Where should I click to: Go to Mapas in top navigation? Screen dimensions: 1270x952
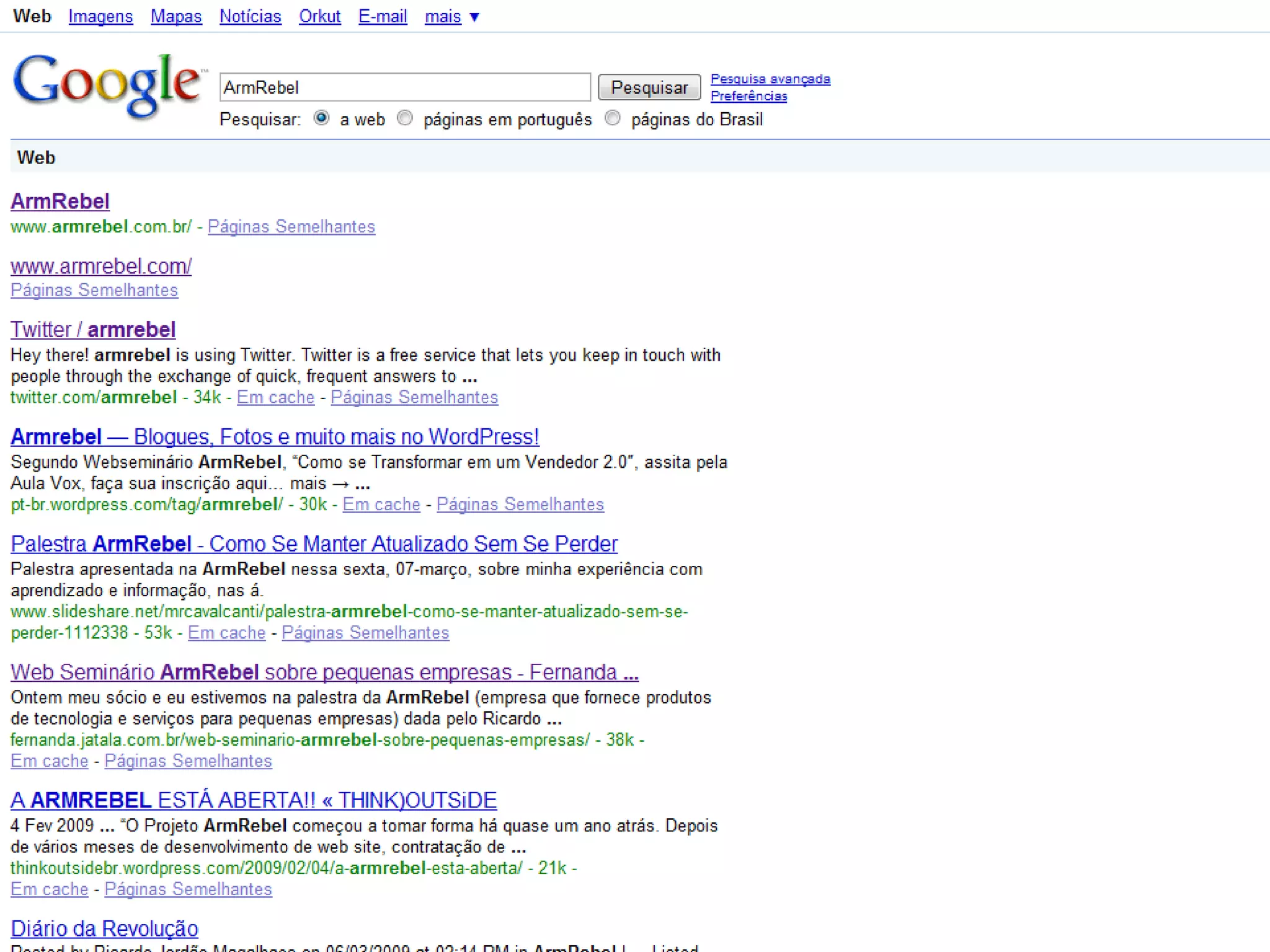pyautogui.click(x=176, y=17)
